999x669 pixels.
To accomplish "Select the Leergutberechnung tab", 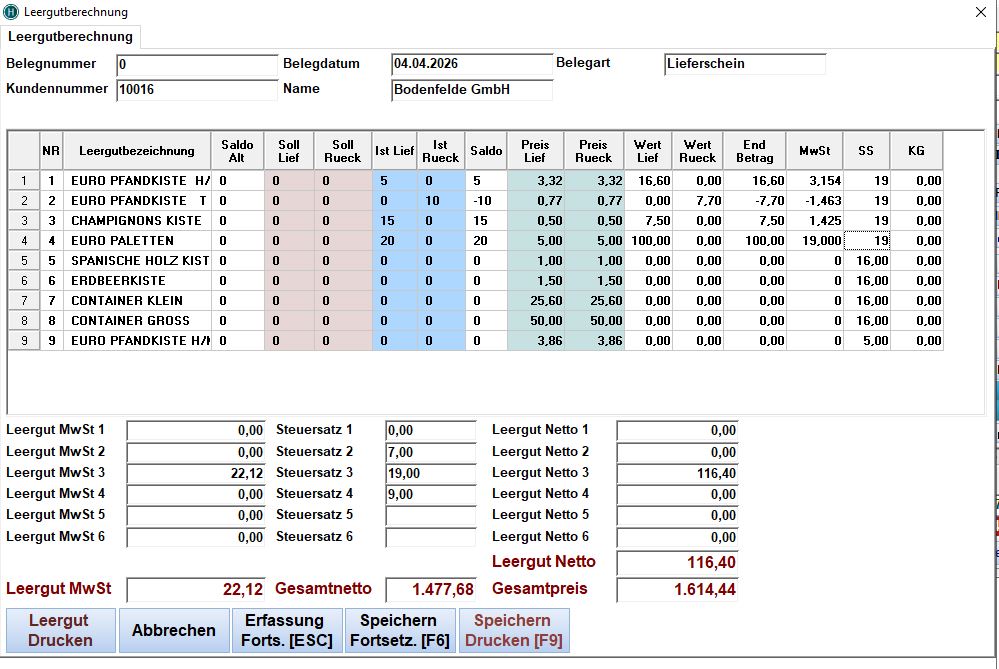I will (71, 37).
